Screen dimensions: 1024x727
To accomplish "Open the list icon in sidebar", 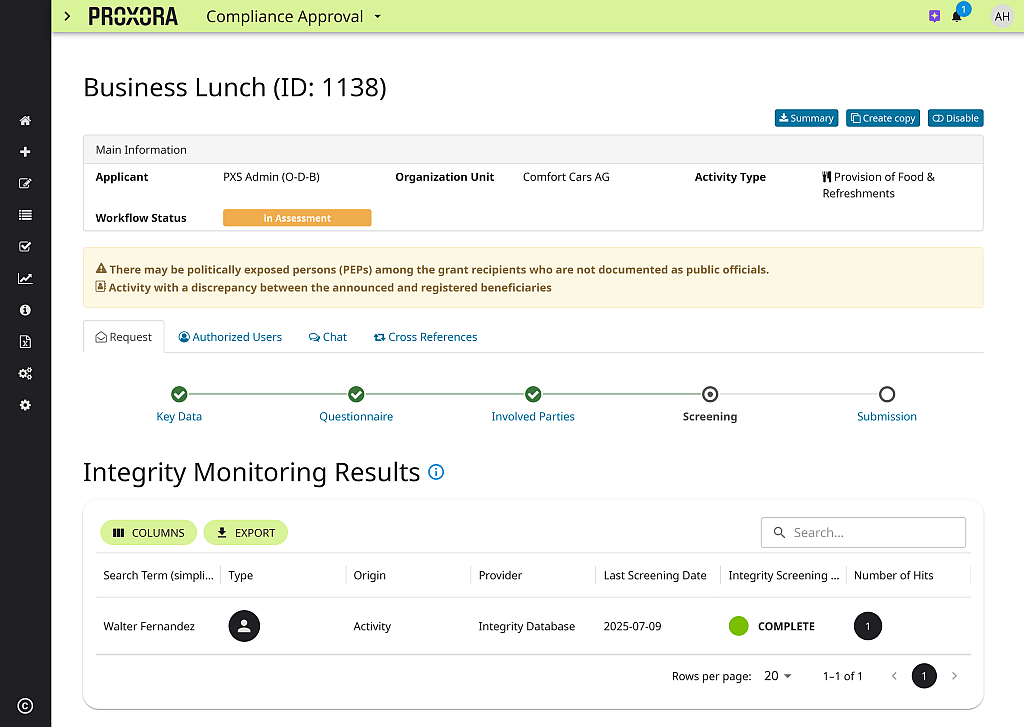I will pyautogui.click(x=25, y=215).
